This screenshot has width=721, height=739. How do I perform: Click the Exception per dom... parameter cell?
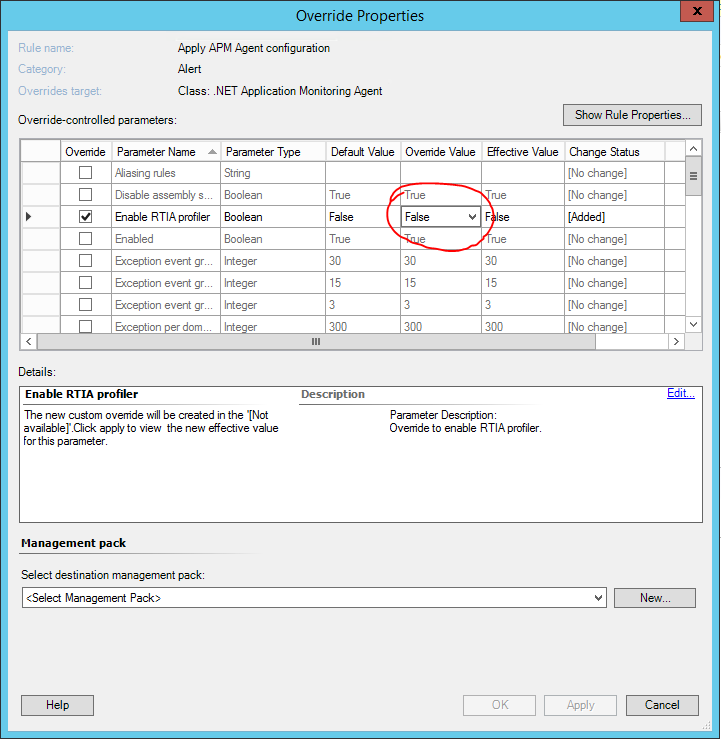166,326
